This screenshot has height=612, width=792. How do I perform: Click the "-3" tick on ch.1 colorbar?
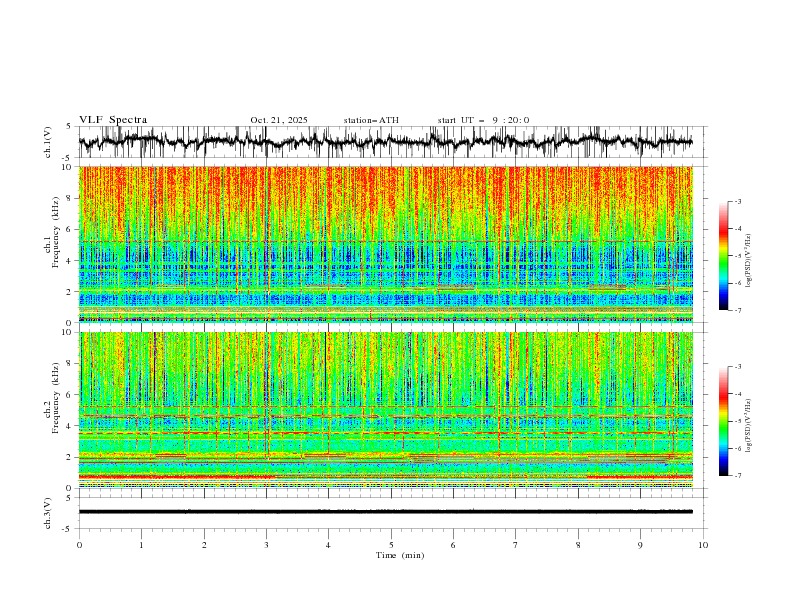pyautogui.click(x=737, y=201)
